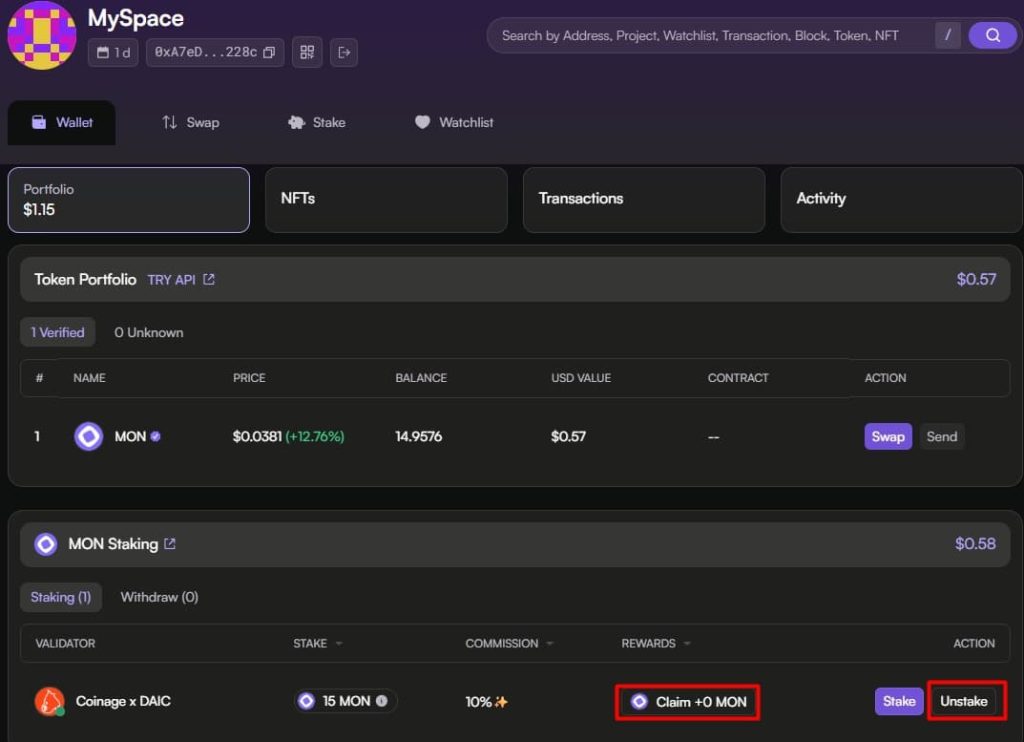Select the 1 Verified tokens filter
The image size is (1024, 742).
coord(57,332)
